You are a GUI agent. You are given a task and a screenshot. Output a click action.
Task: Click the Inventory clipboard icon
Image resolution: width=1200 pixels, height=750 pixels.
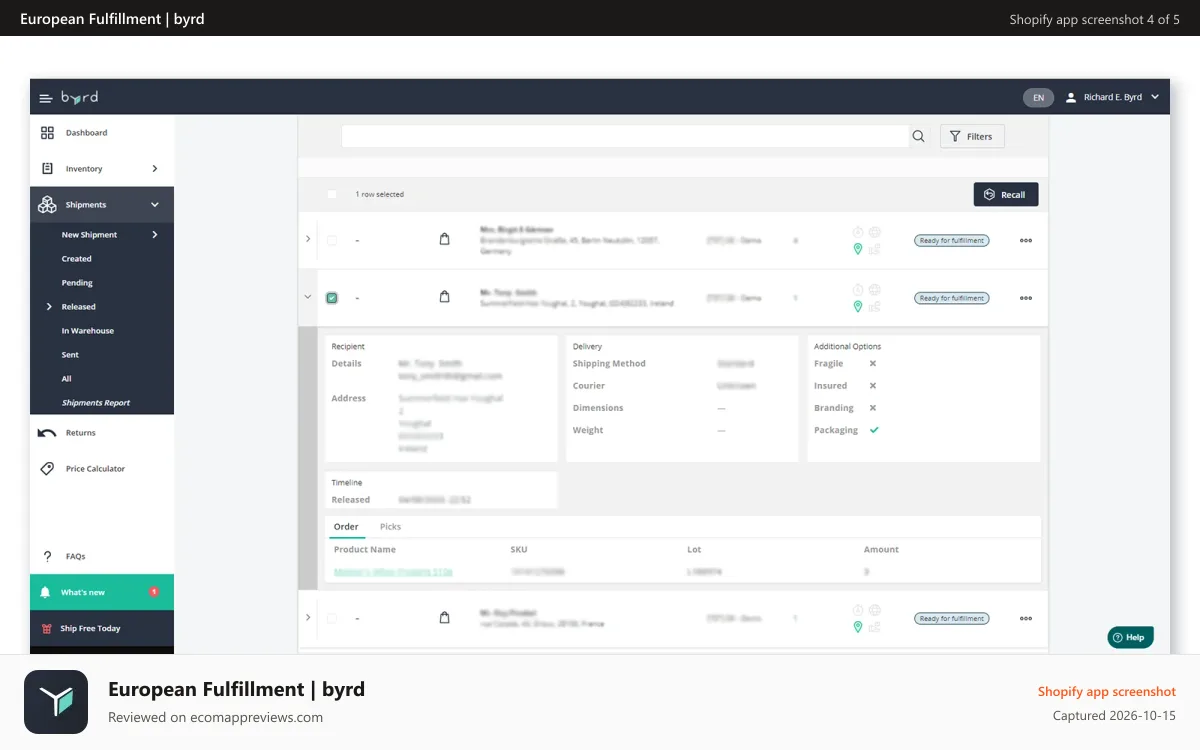(x=47, y=169)
